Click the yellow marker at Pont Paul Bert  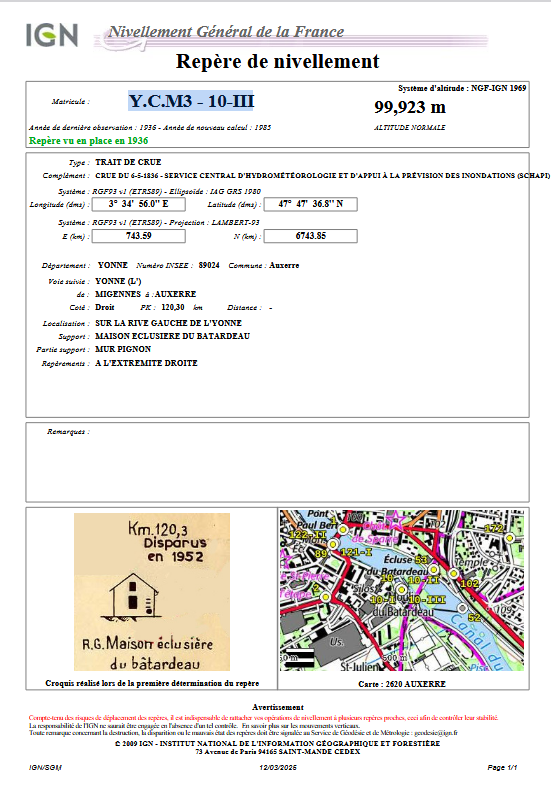(343, 529)
